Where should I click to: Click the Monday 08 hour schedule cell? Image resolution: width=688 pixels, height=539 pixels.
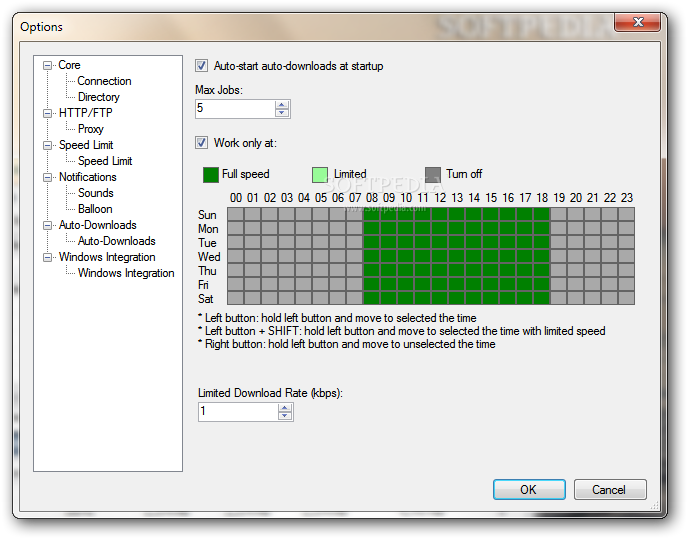[x=372, y=228]
